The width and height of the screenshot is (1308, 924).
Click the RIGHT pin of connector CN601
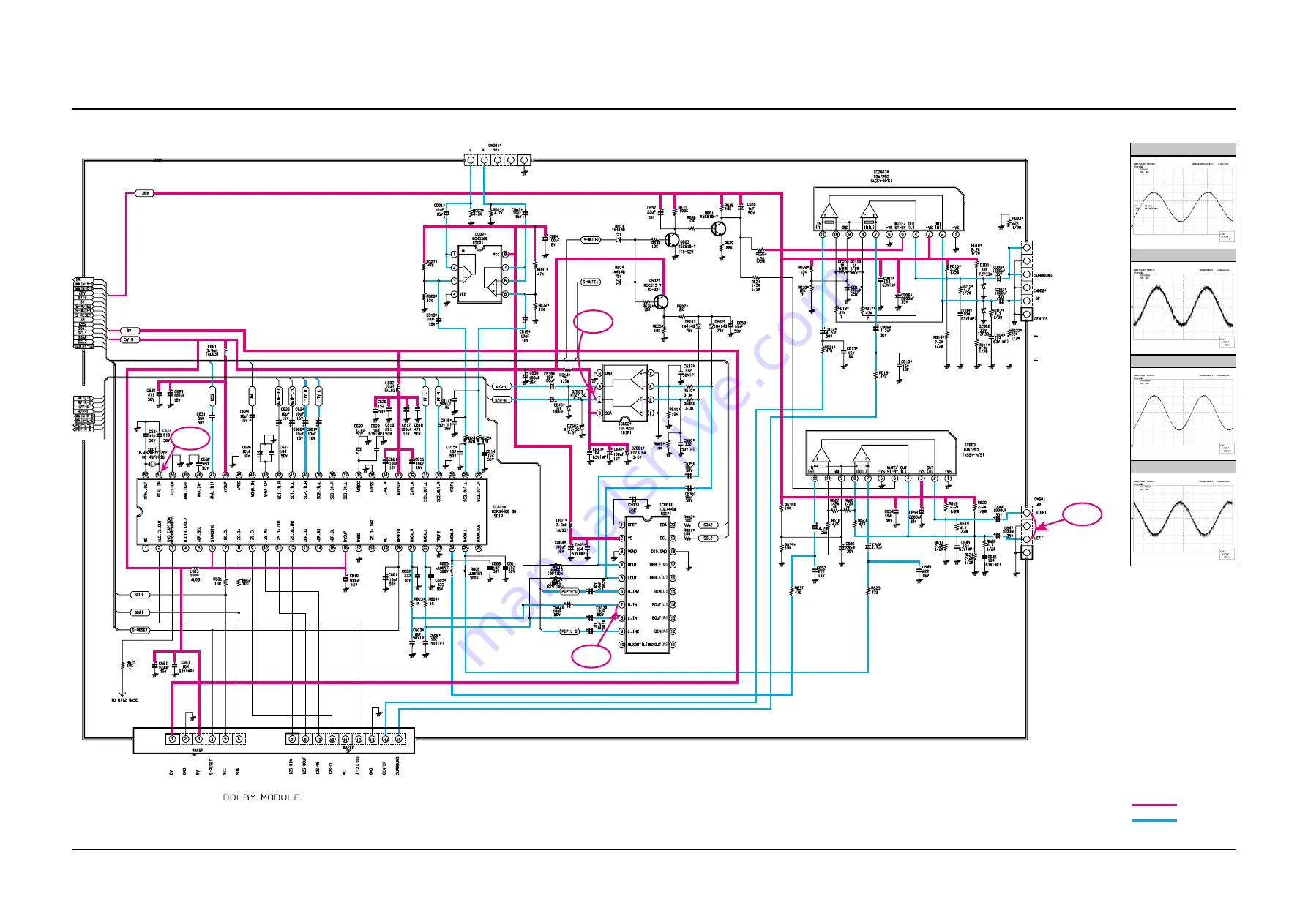pos(1026,512)
